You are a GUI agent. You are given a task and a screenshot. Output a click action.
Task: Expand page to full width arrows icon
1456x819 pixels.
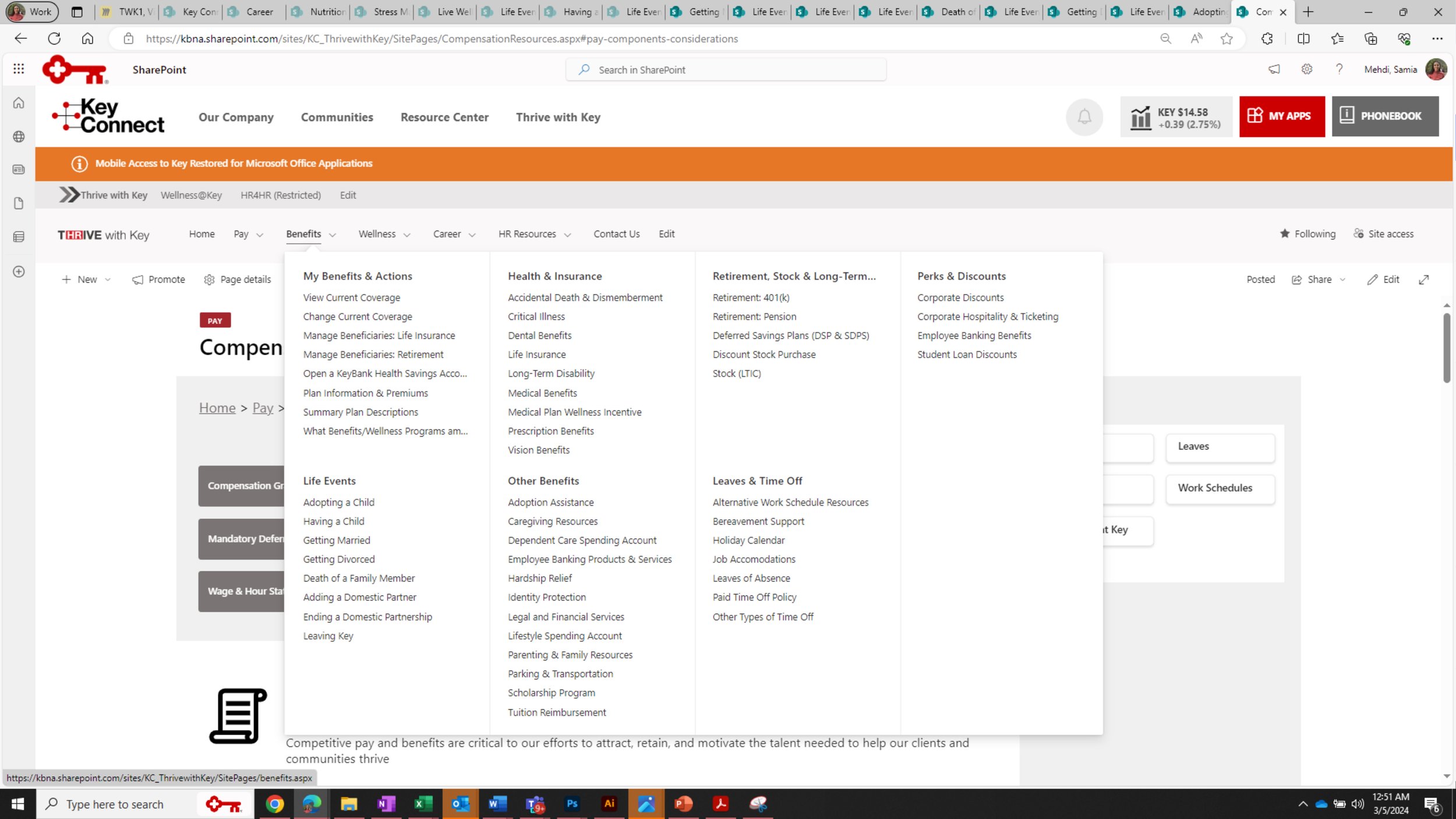pos(1423,280)
